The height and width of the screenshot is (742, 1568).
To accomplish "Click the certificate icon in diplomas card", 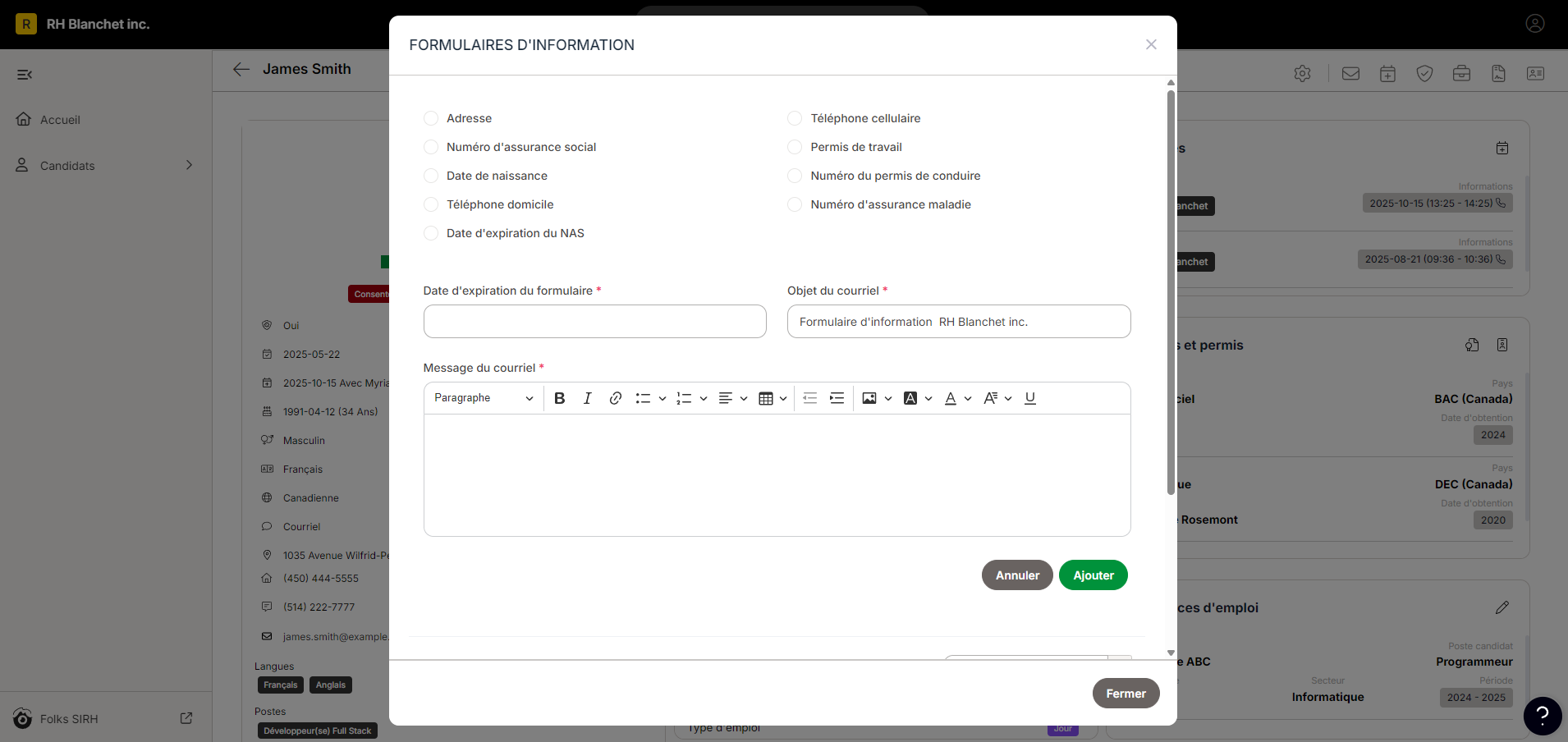I will click(x=1472, y=345).
